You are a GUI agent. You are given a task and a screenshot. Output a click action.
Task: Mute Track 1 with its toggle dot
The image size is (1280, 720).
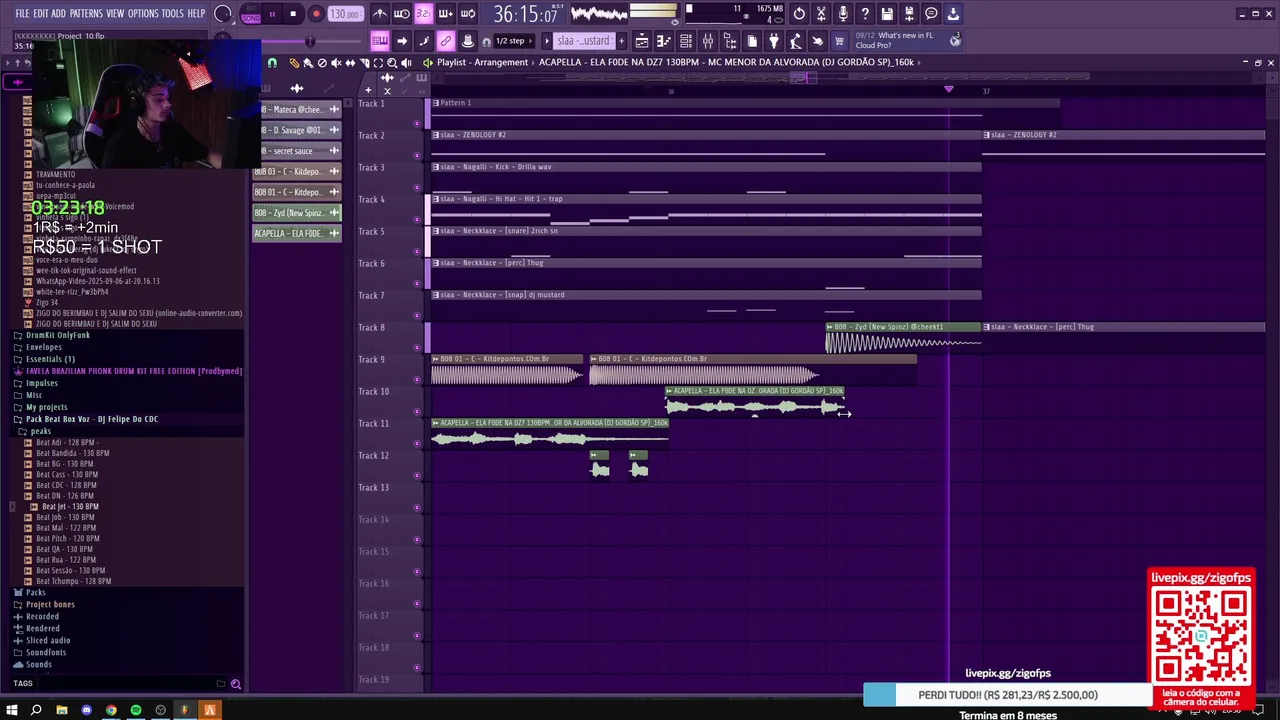coord(417,123)
